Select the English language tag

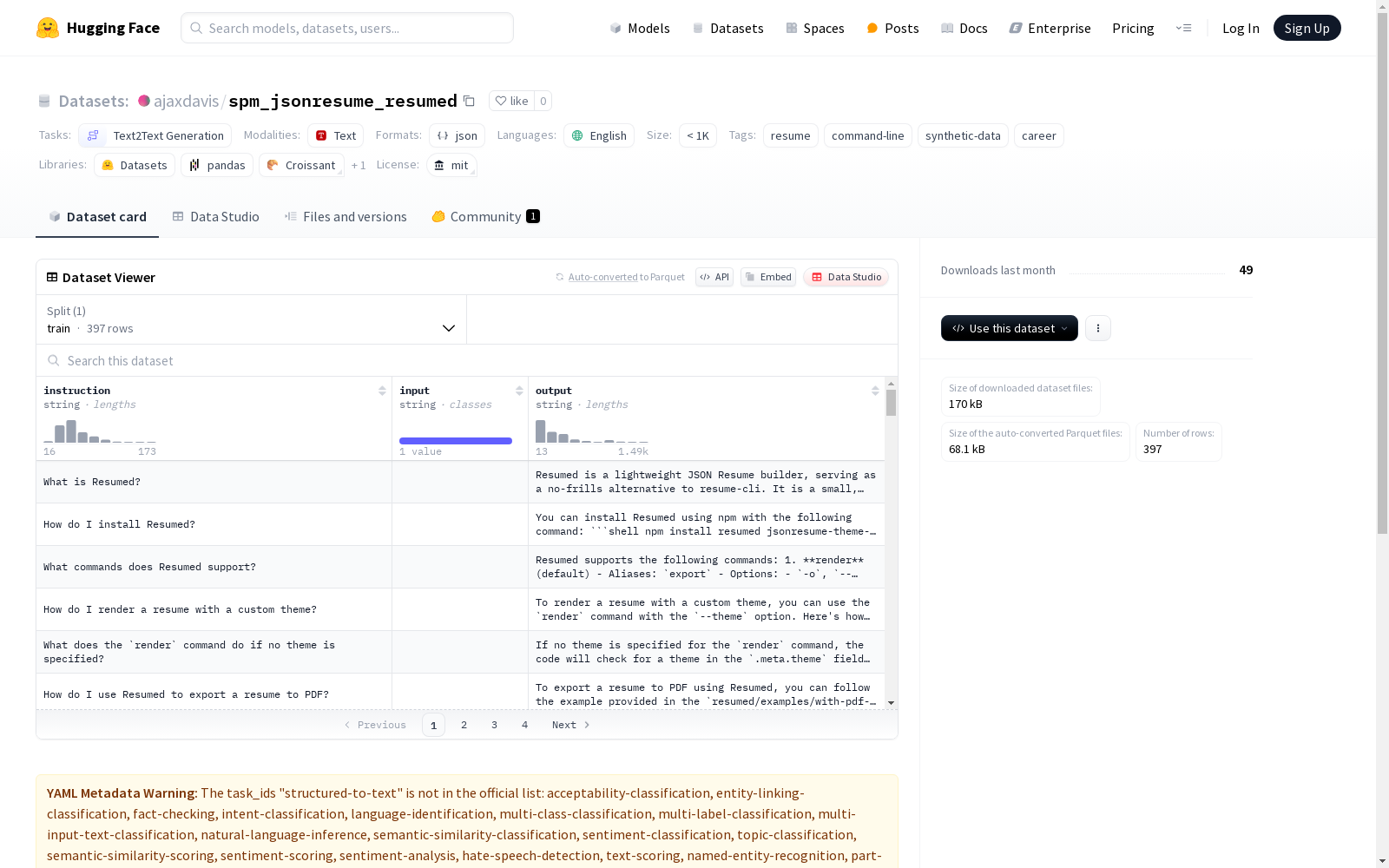point(599,135)
